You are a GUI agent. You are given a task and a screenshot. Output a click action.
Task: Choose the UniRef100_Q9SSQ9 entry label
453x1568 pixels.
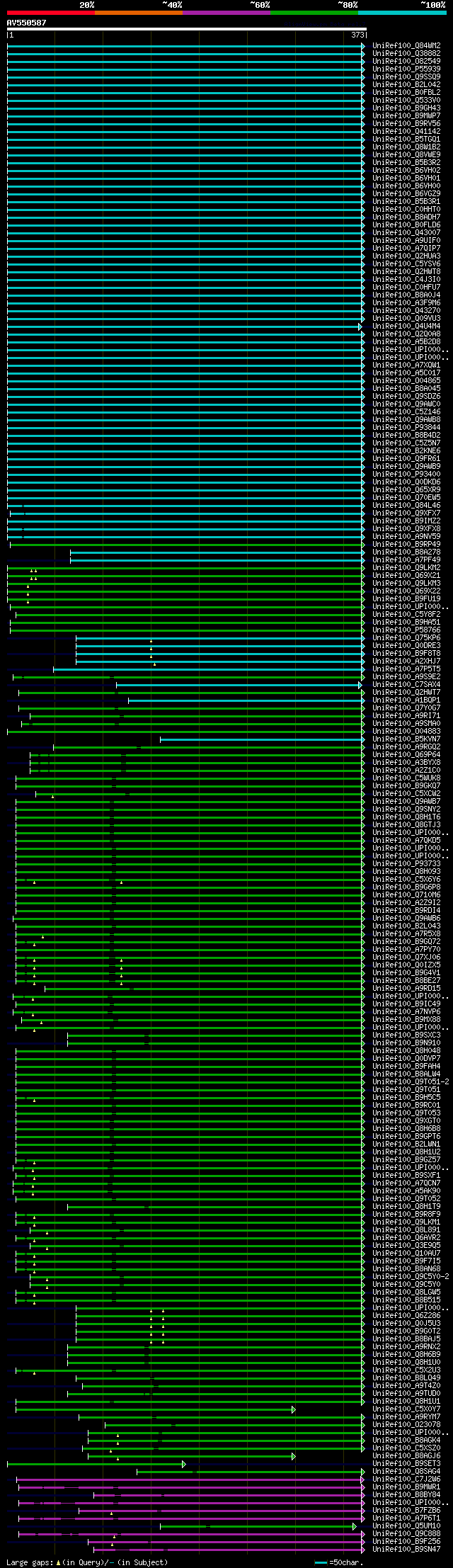tap(406, 76)
